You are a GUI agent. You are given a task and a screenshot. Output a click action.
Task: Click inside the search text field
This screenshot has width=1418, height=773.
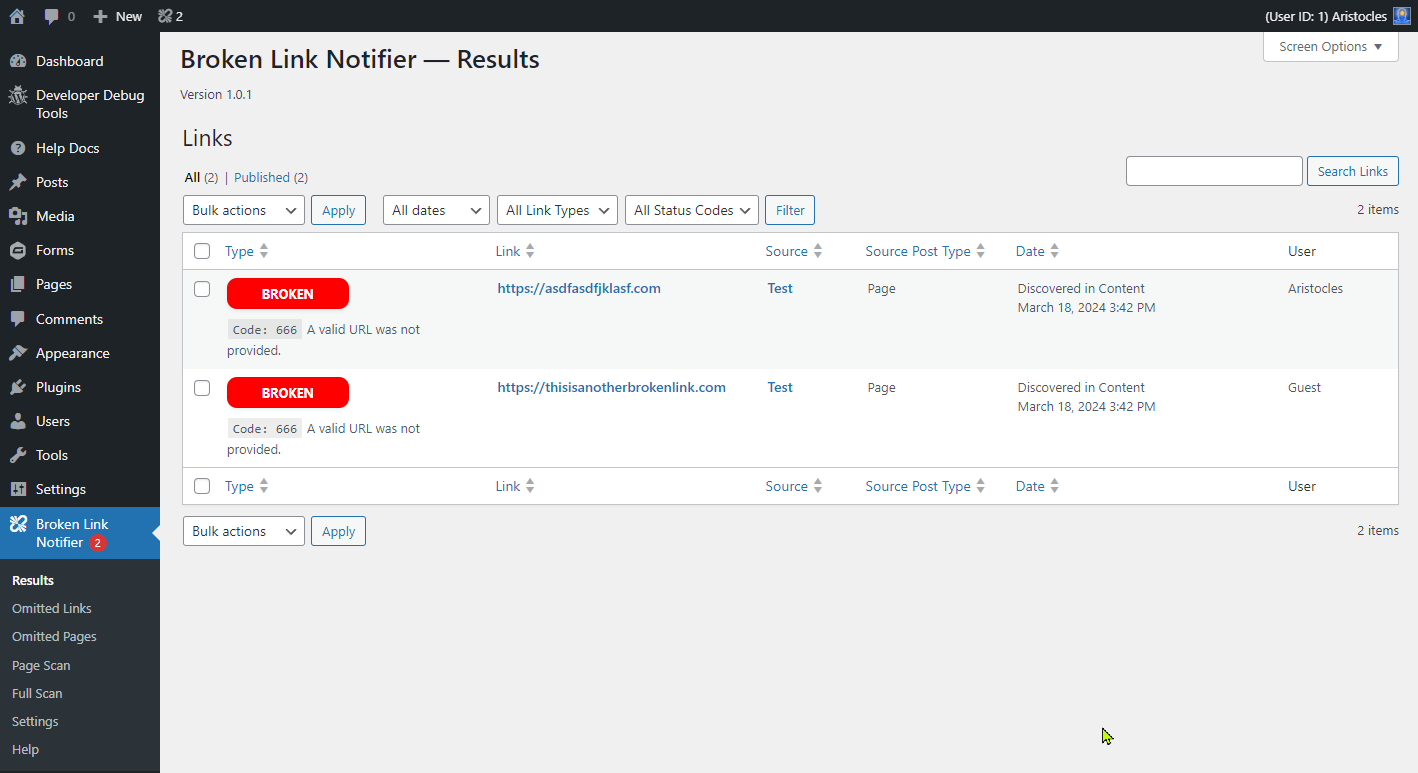click(x=1214, y=170)
